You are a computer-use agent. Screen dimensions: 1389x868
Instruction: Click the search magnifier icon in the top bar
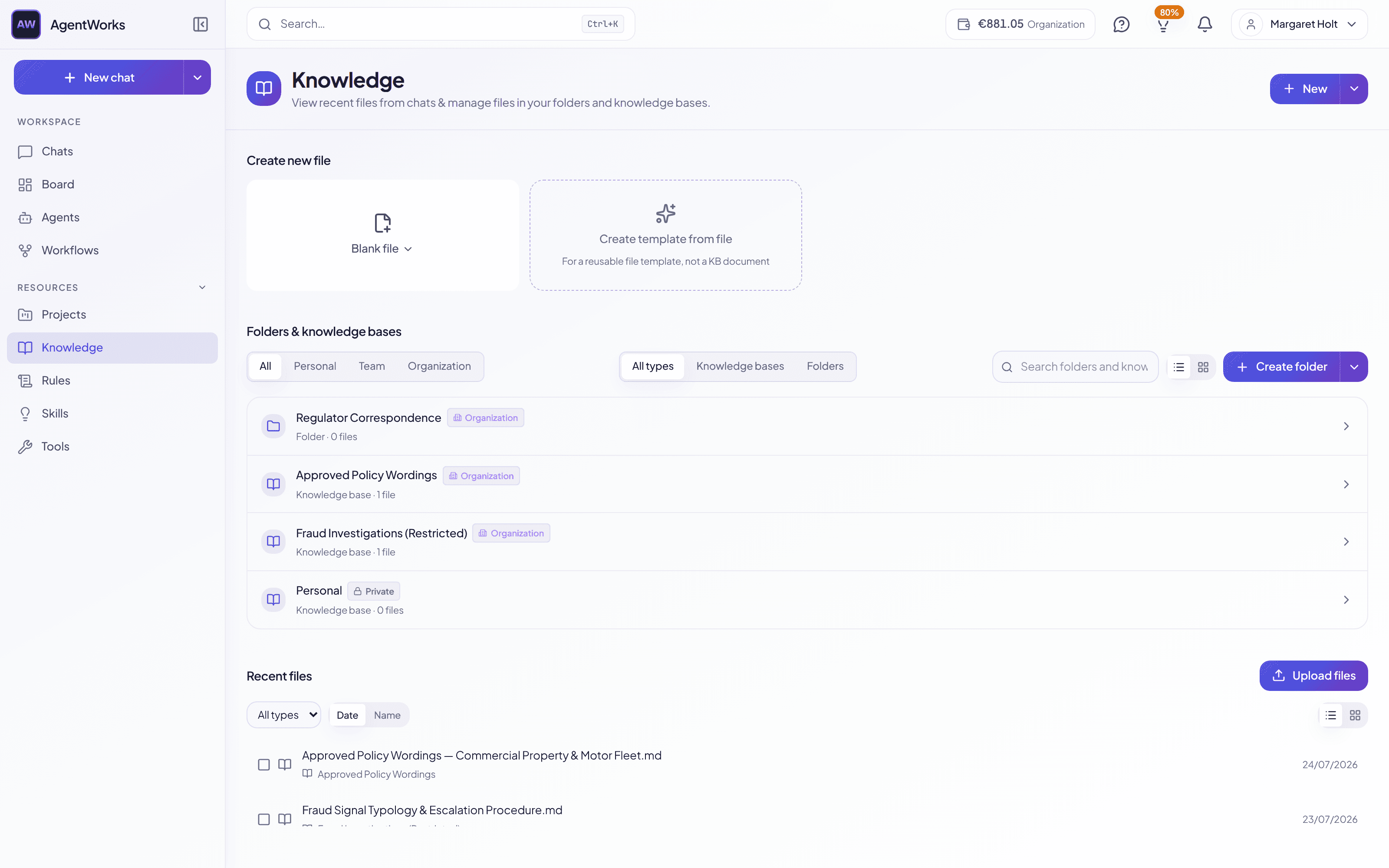tap(265, 24)
